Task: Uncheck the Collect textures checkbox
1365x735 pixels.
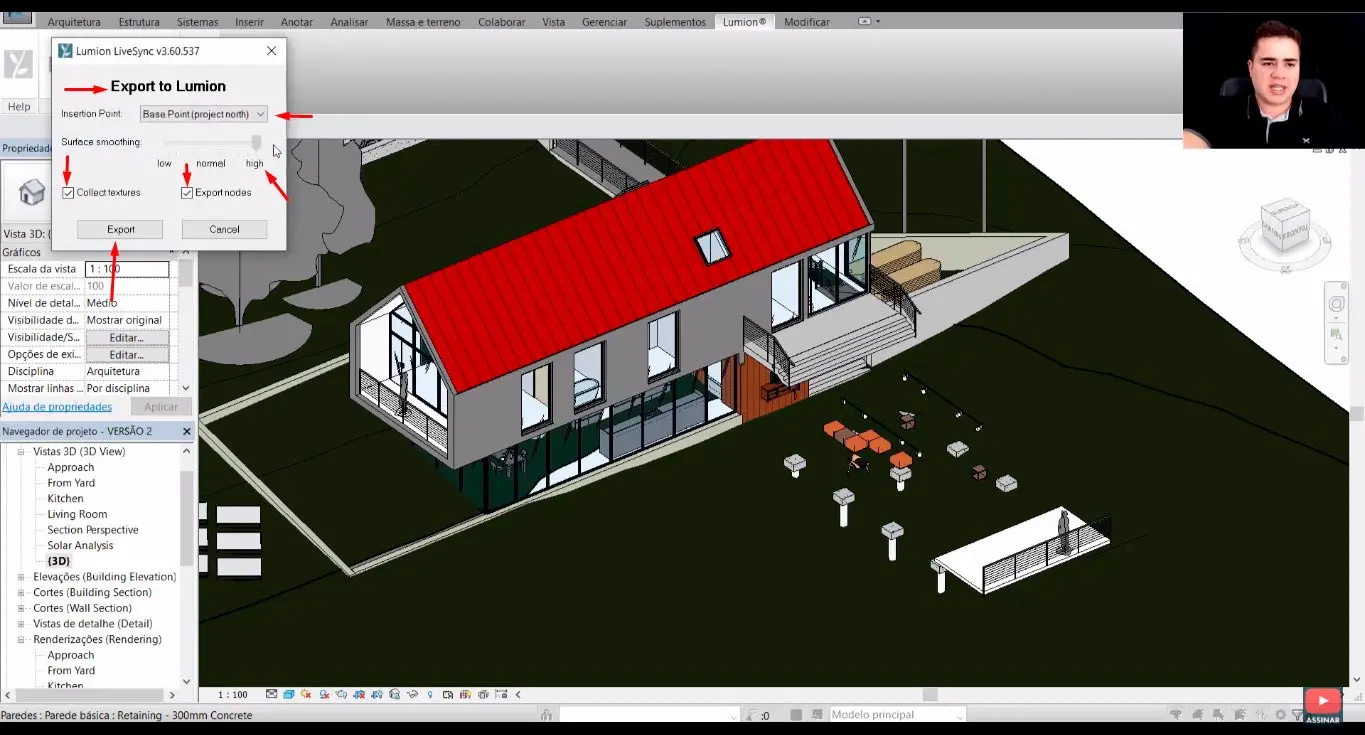Action: click(x=68, y=193)
